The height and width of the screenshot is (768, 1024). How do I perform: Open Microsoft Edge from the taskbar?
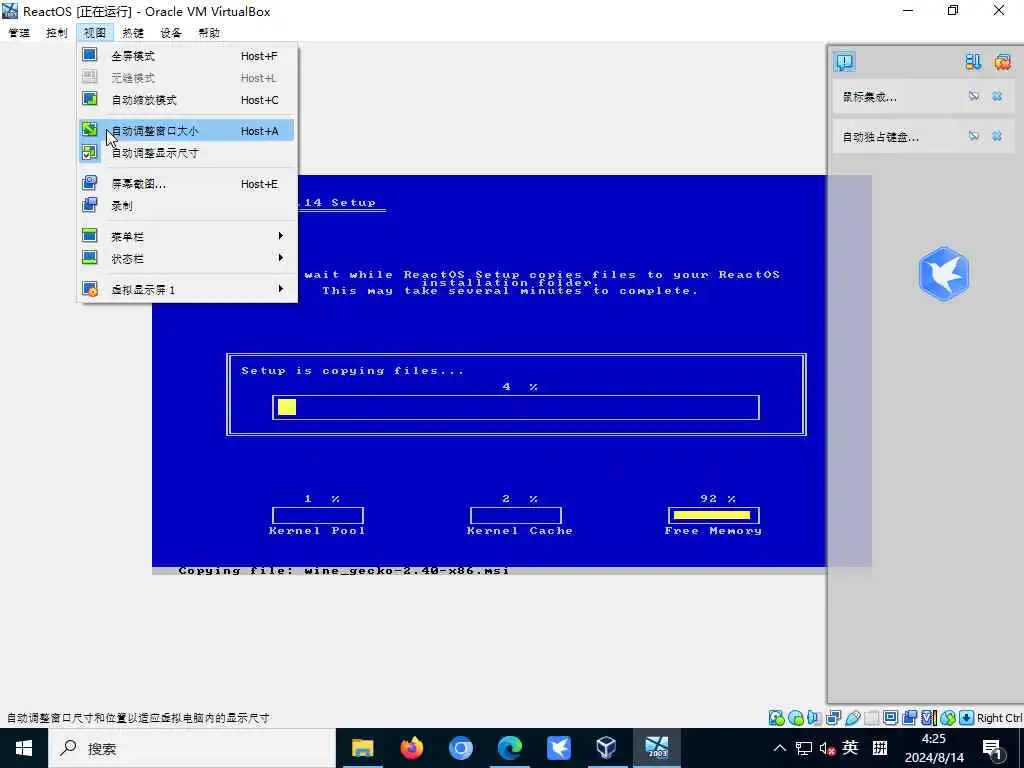click(x=509, y=748)
